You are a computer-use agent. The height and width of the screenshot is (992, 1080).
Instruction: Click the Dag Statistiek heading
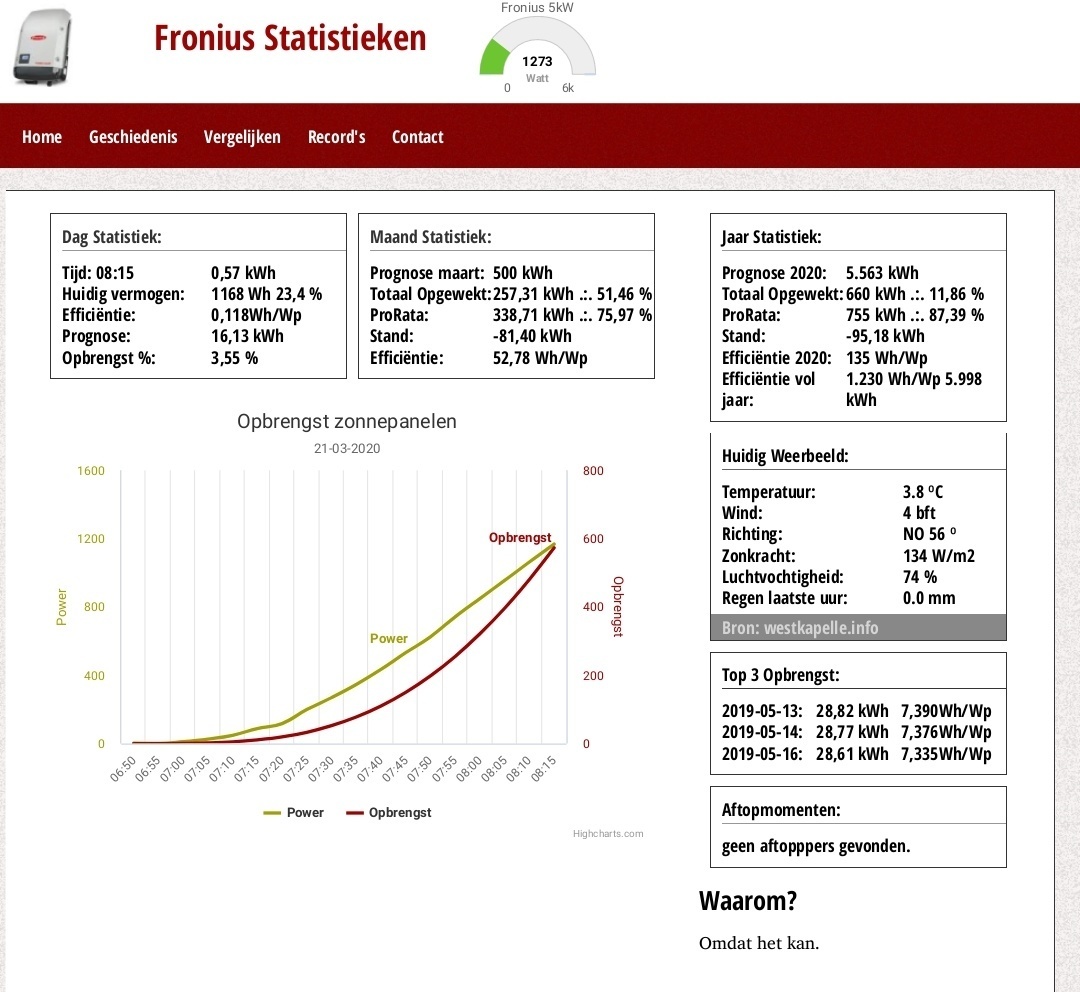pos(112,236)
